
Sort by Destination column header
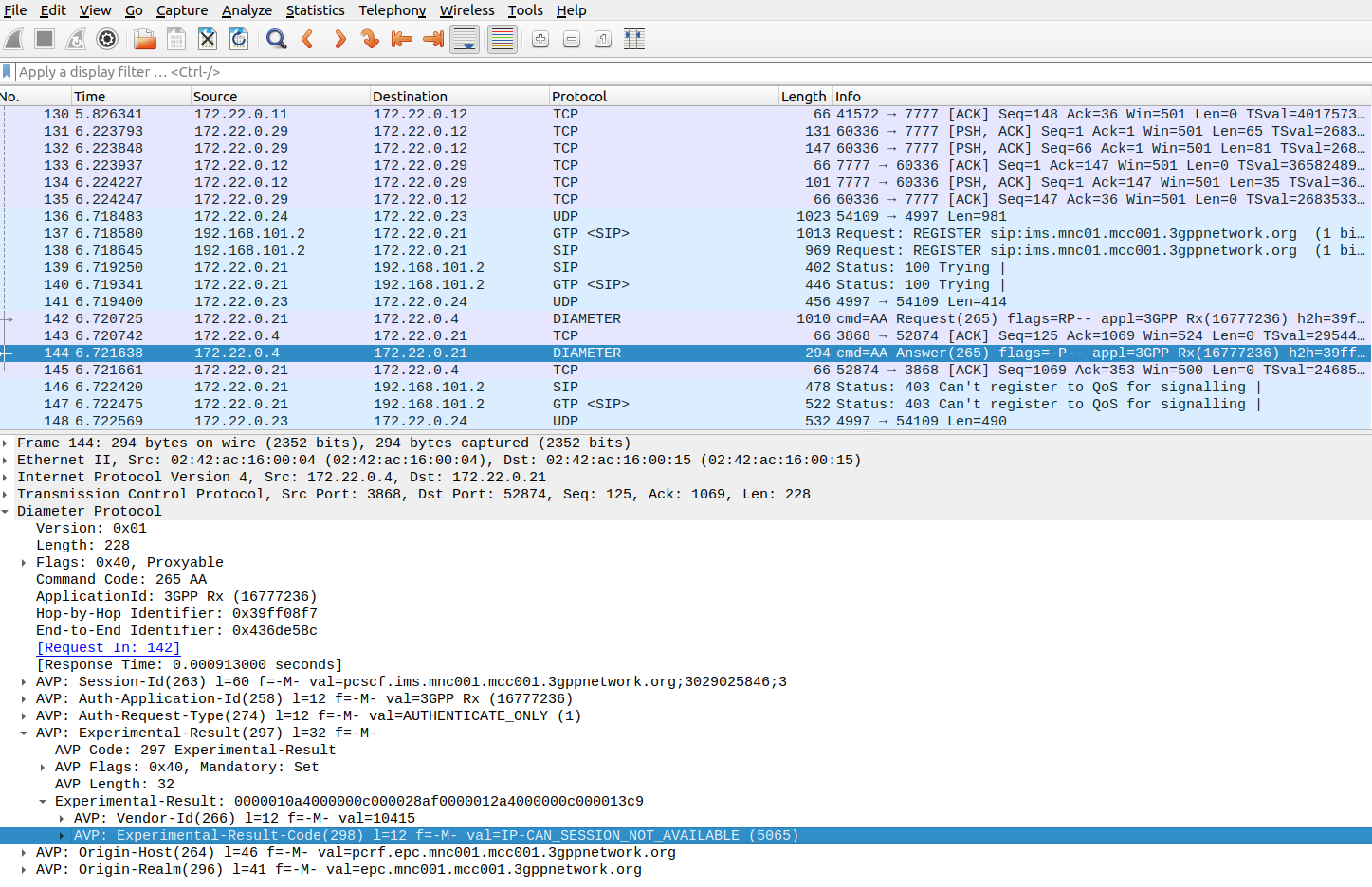click(x=460, y=97)
